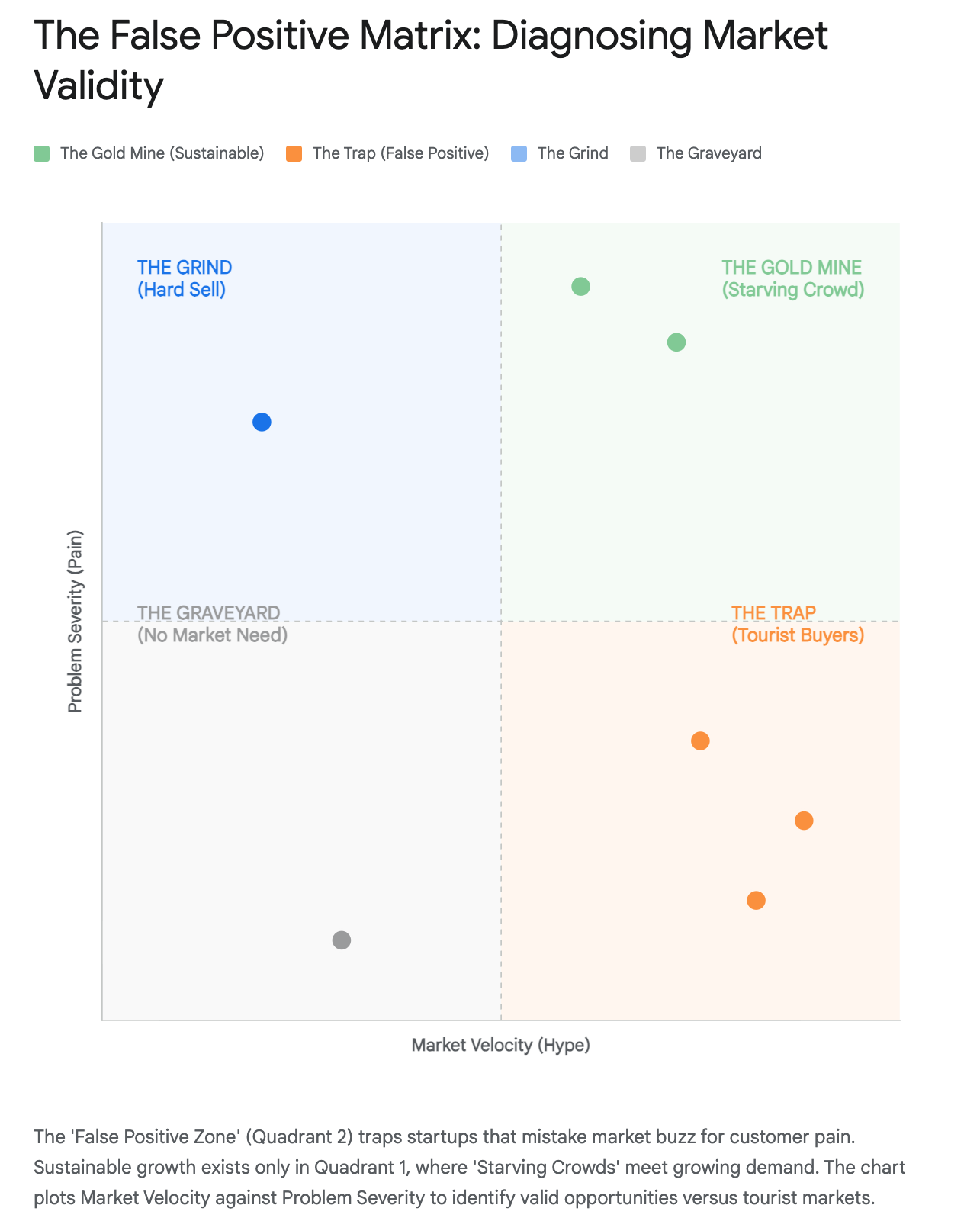Click the "THE TRAP (Tourist Buyers)" quadrant label

coord(797,624)
